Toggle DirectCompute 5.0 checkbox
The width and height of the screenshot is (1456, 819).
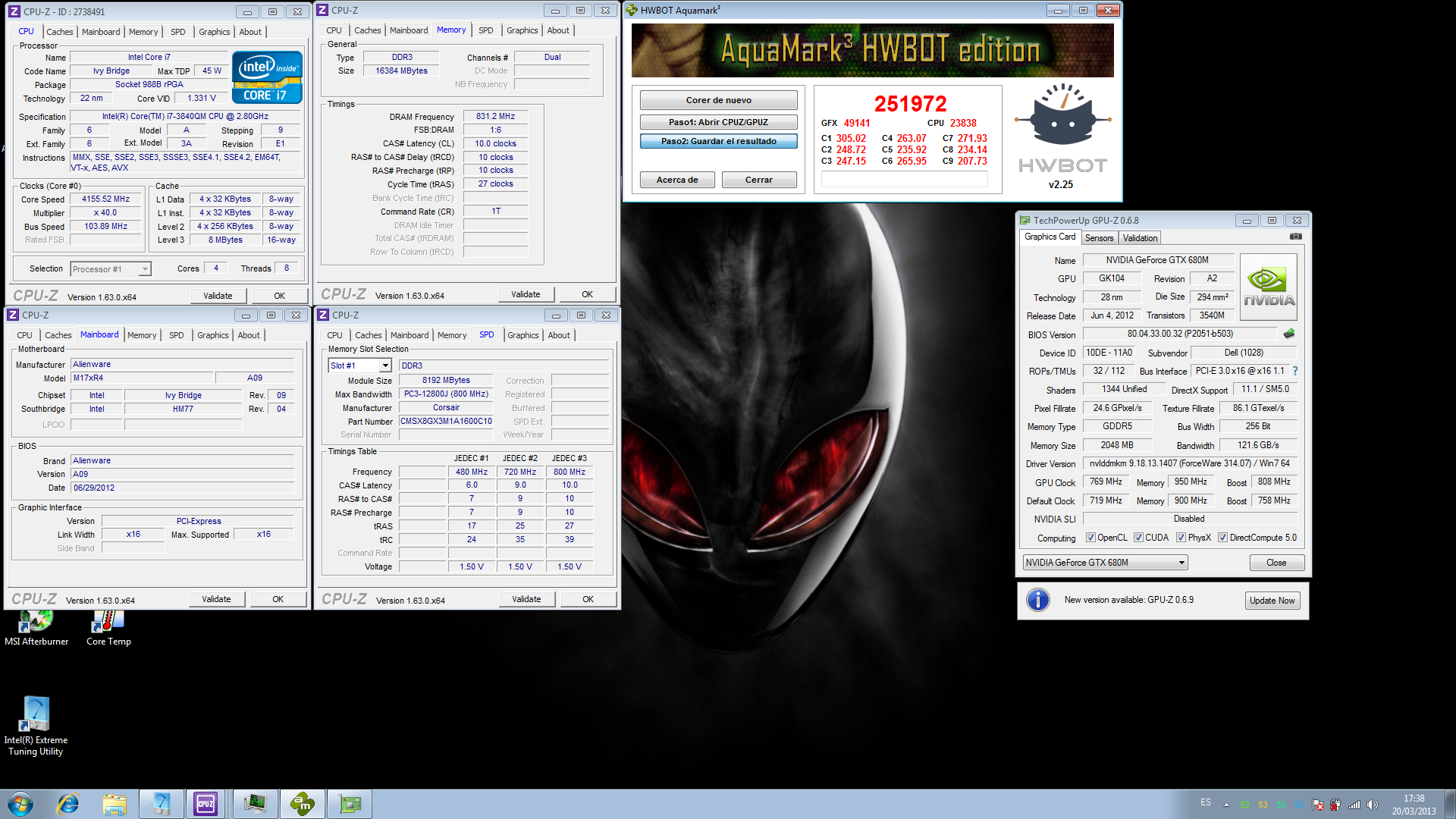point(1222,538)
